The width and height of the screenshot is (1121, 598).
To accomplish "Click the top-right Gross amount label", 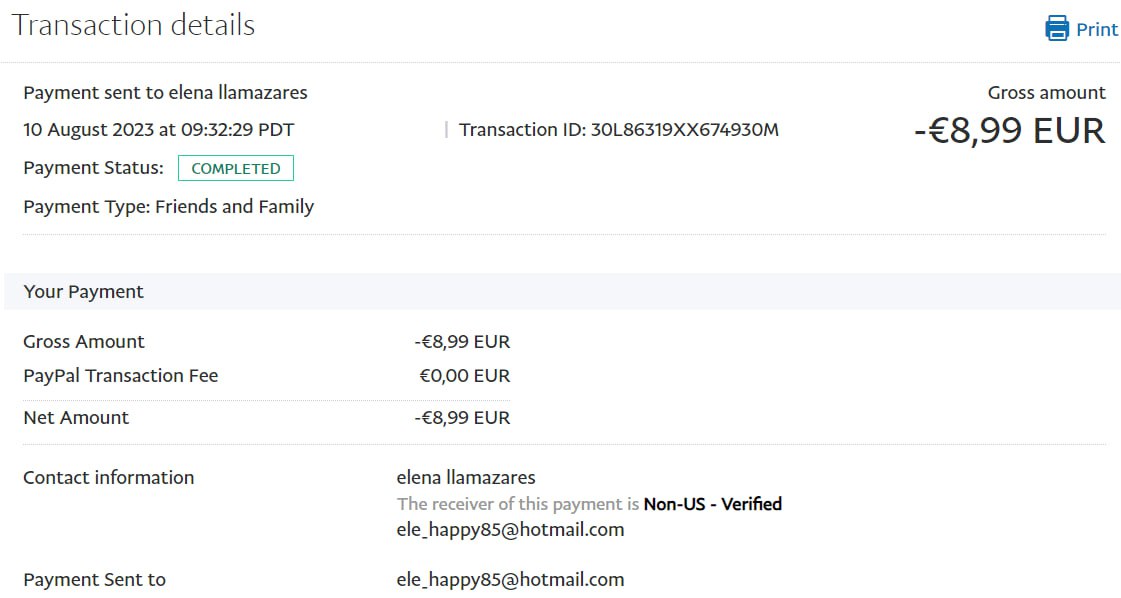I will 1046,93.
